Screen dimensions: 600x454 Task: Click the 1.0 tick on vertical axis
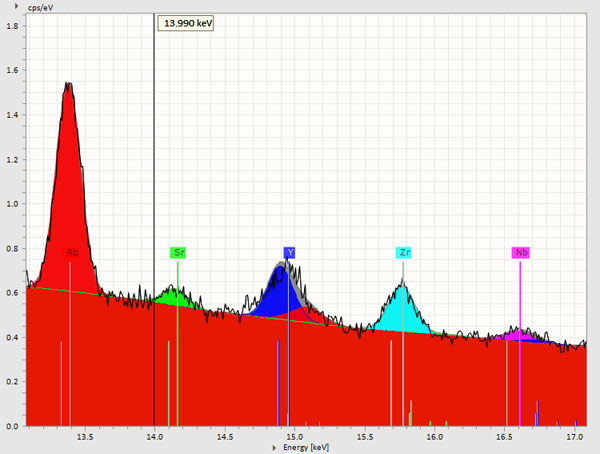[13, 204]
